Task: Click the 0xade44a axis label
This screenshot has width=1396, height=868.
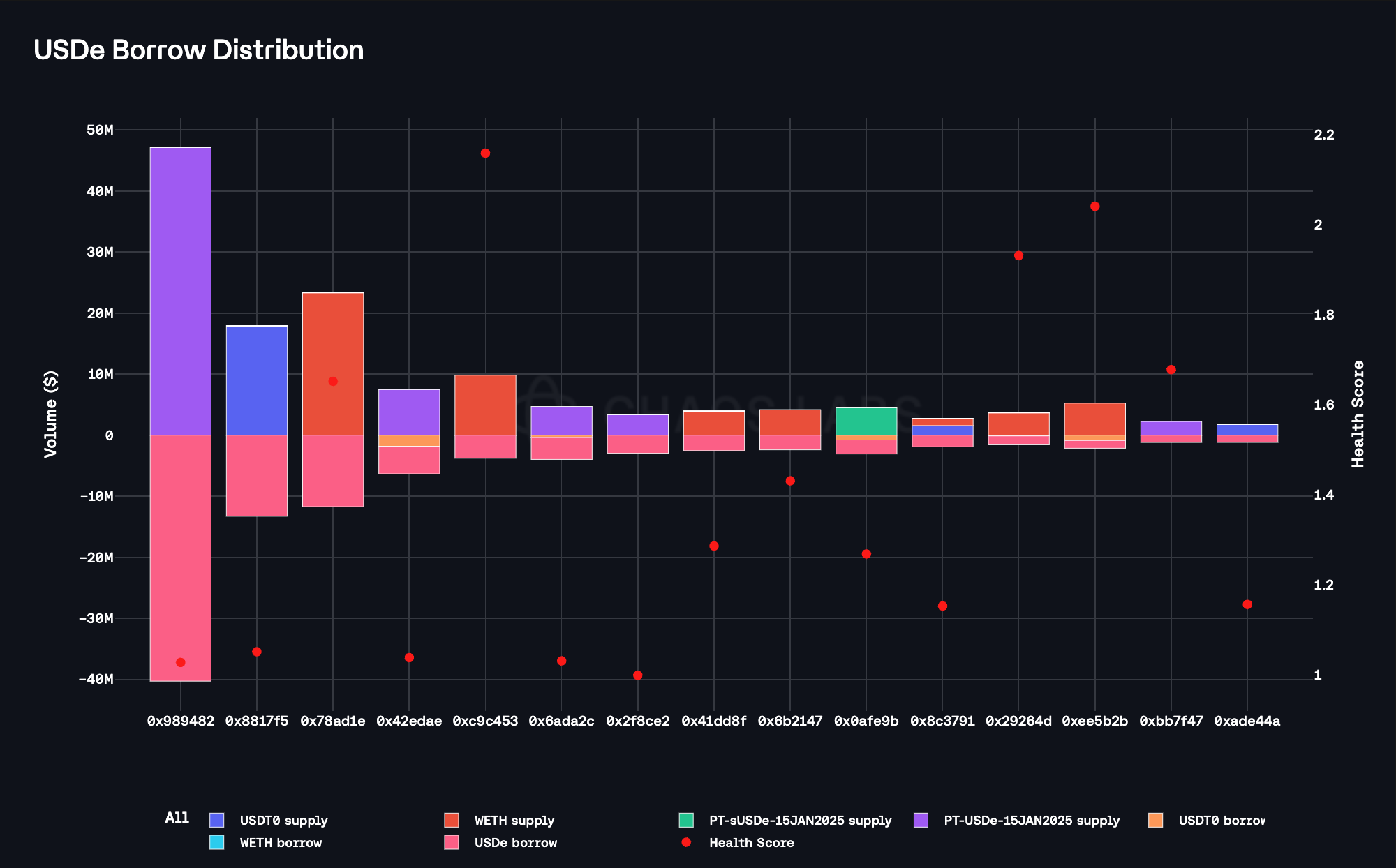Action: (1247, 721)
